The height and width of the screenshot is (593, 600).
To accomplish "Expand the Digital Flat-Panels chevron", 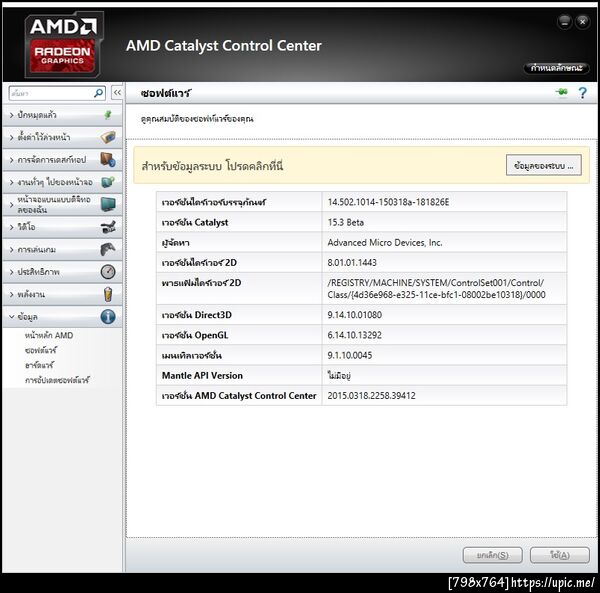I will [x=11, y=205].
